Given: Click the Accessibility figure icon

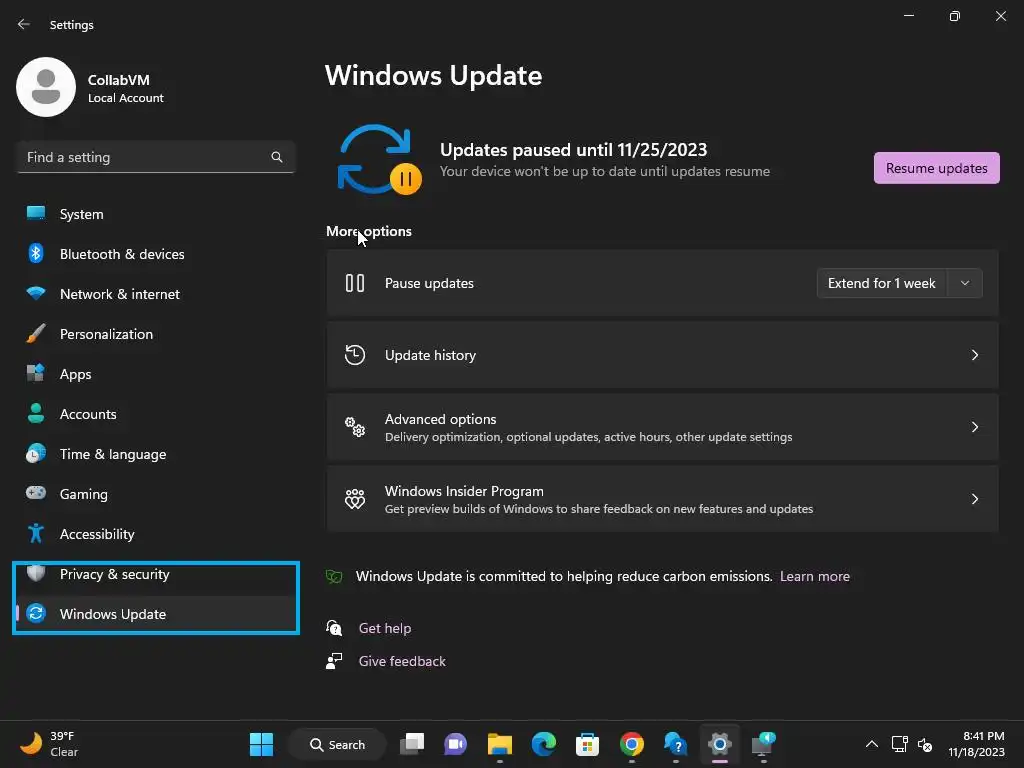Looking at the screenshot, I should coord(36,534).
